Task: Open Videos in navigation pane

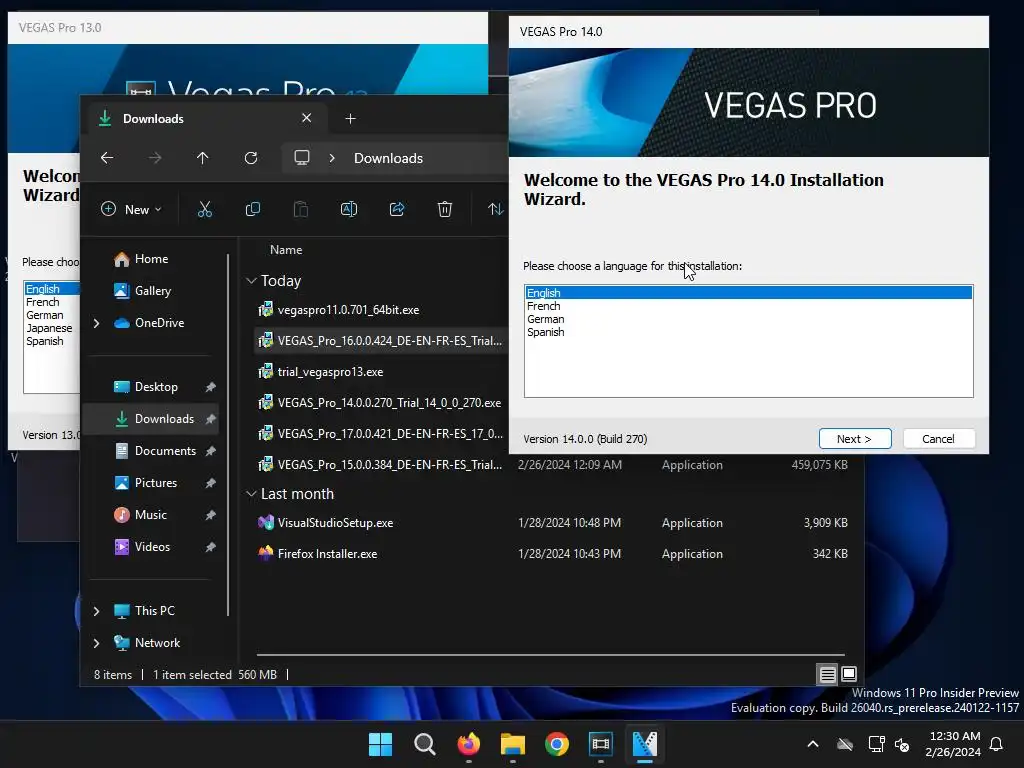Action: click(143, 547)
